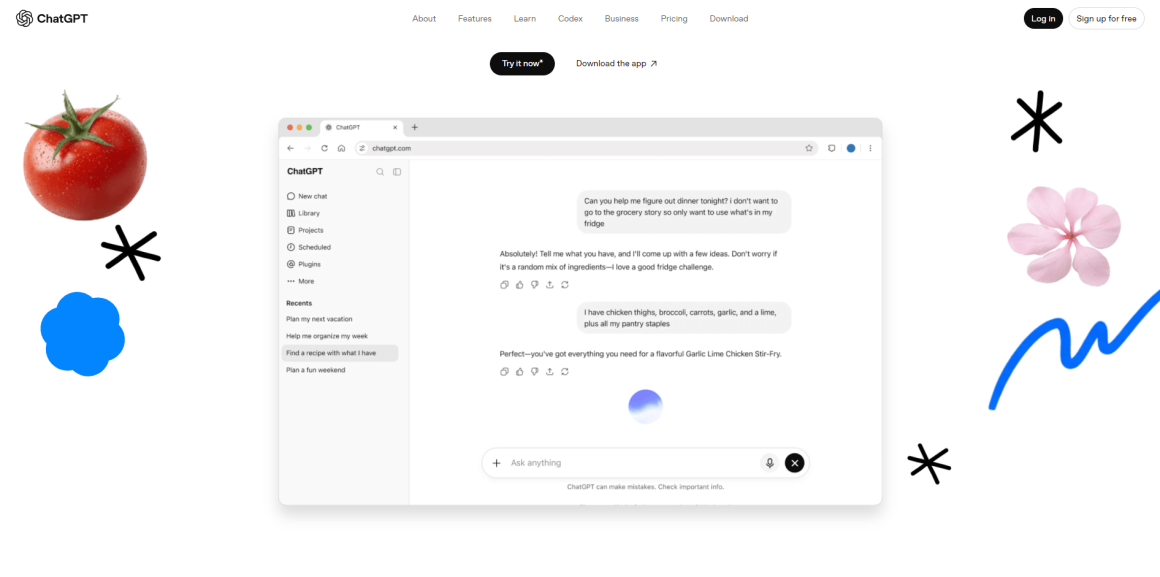Image resolution: width=1160 pixels, height=577 pixels.
Task: Click Sign up for free
Action: click(1106, 18)
